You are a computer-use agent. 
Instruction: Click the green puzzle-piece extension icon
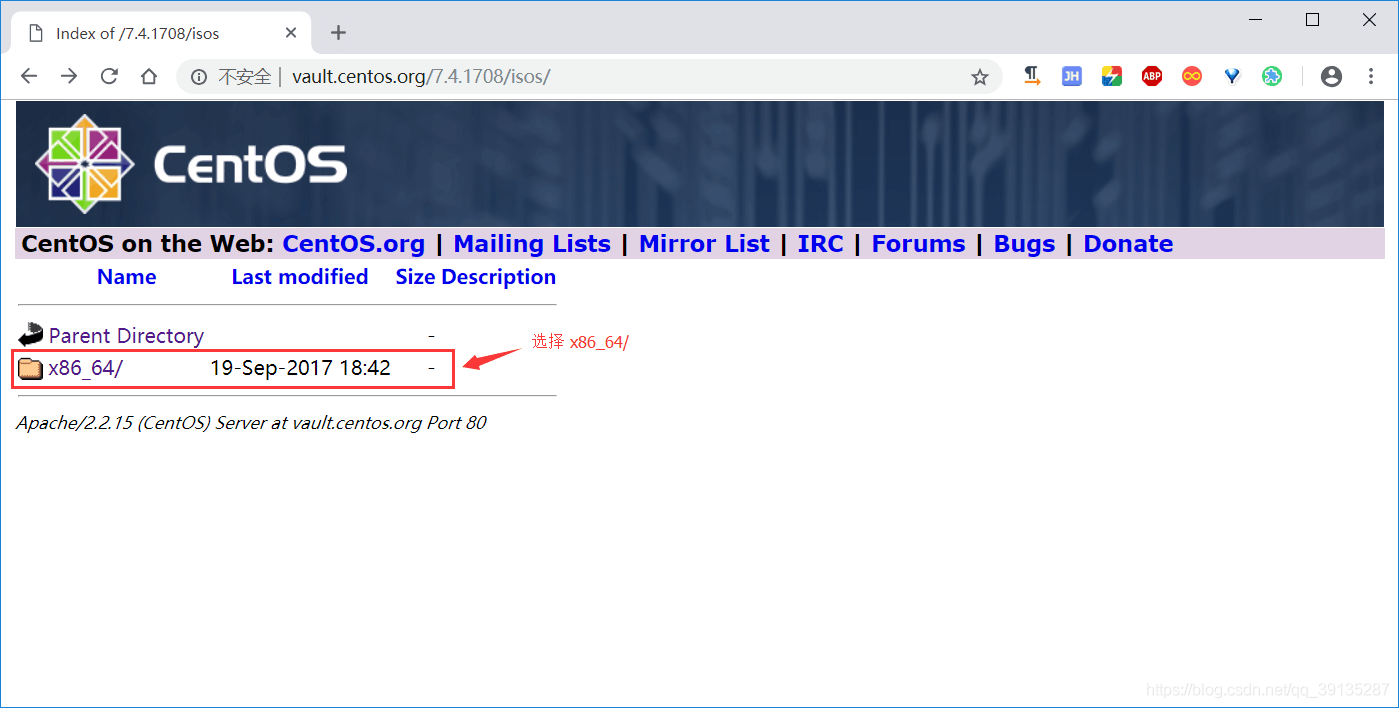tap(1271, 76)
